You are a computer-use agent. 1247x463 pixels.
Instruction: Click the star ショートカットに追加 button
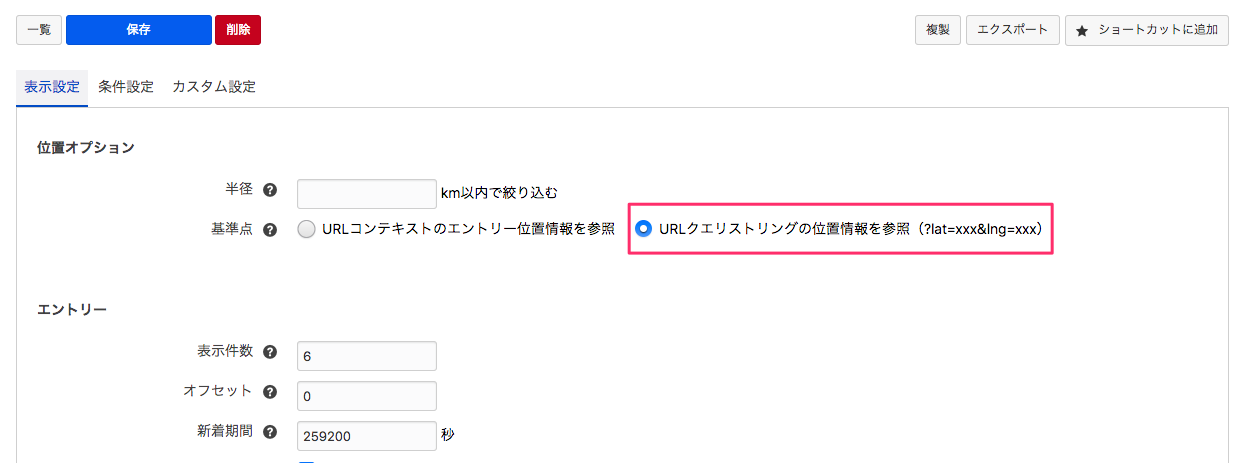(x=1146, y=30)
